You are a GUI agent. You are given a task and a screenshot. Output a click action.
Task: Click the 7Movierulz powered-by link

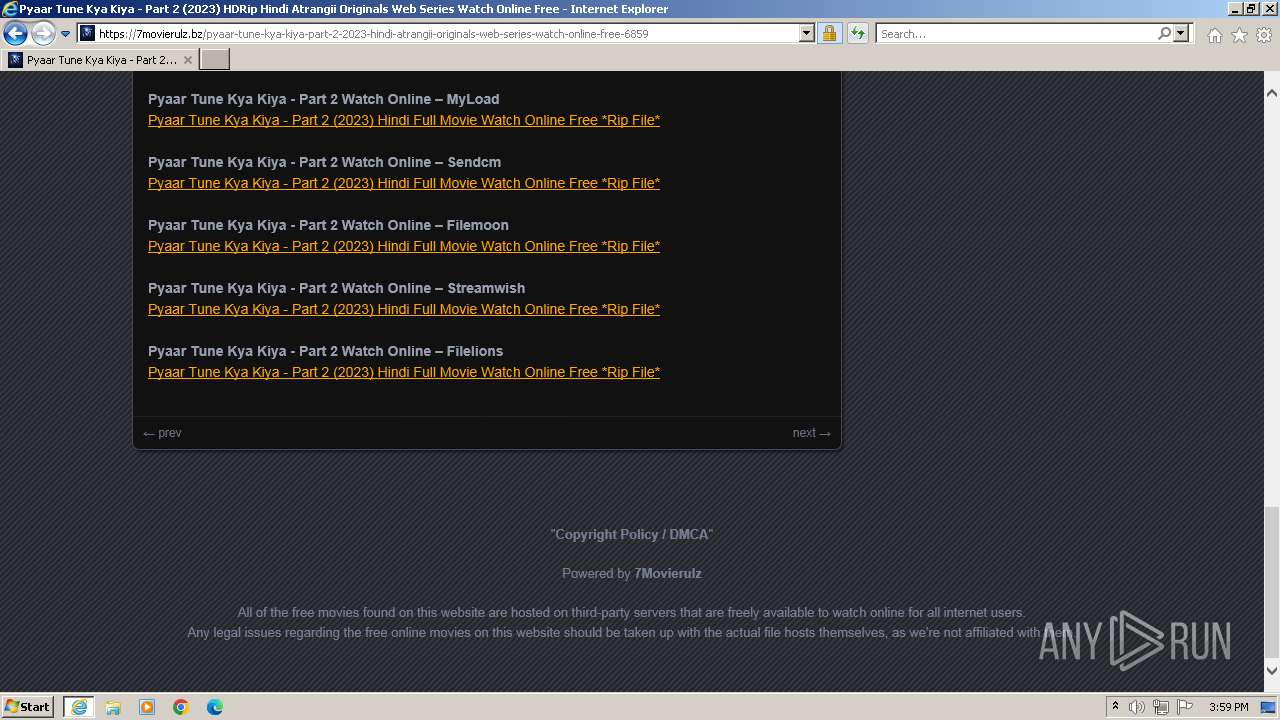[668, 574]
